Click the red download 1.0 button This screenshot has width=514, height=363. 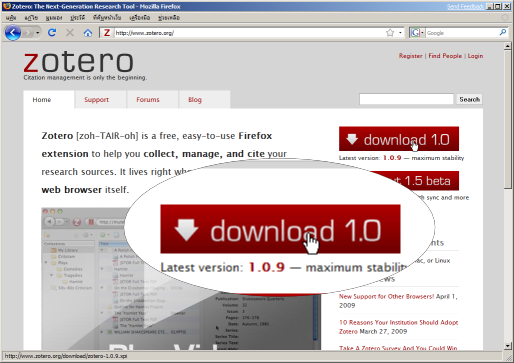[x=399, y=139]
